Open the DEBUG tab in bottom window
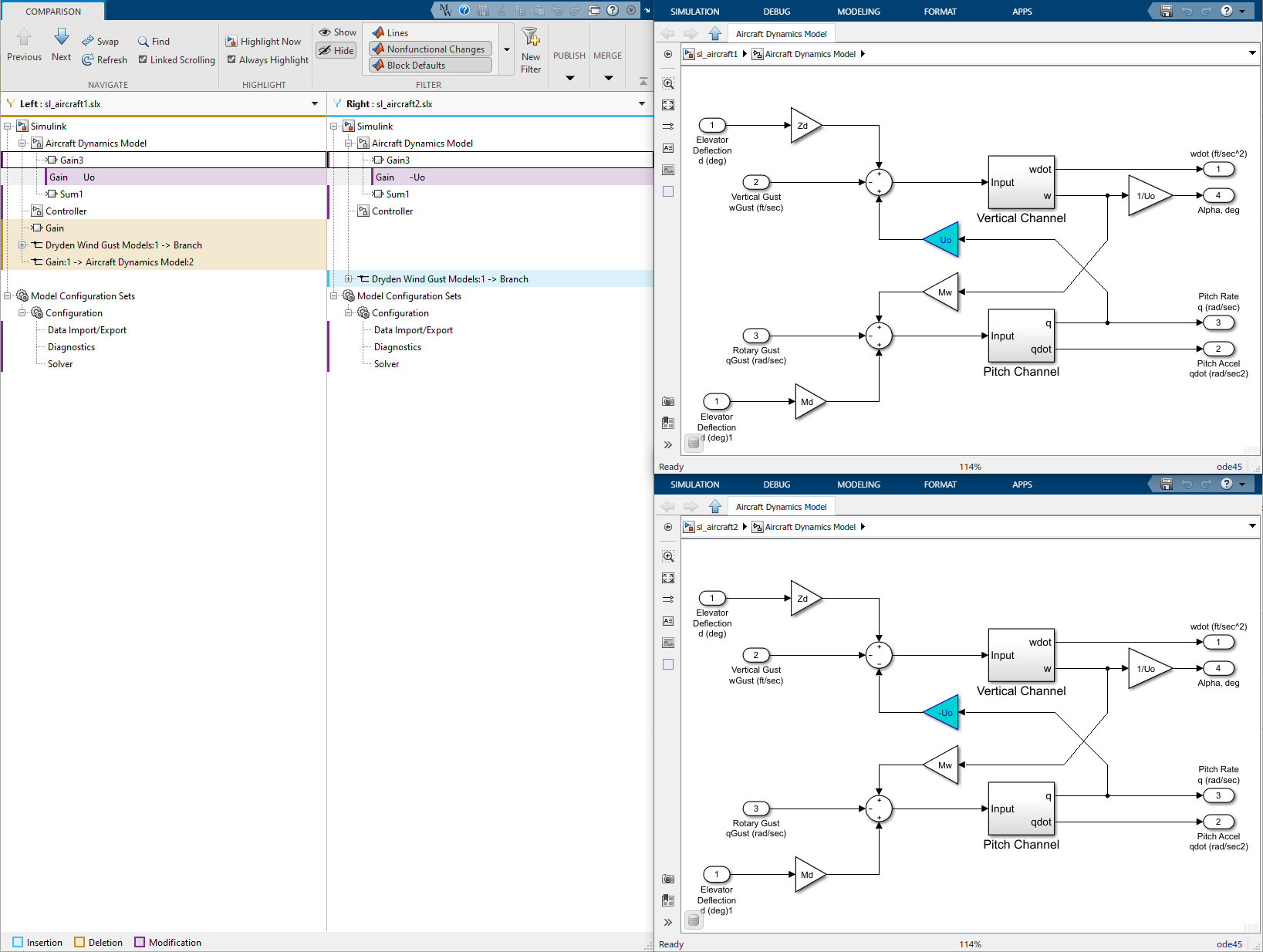 point(776,484)
